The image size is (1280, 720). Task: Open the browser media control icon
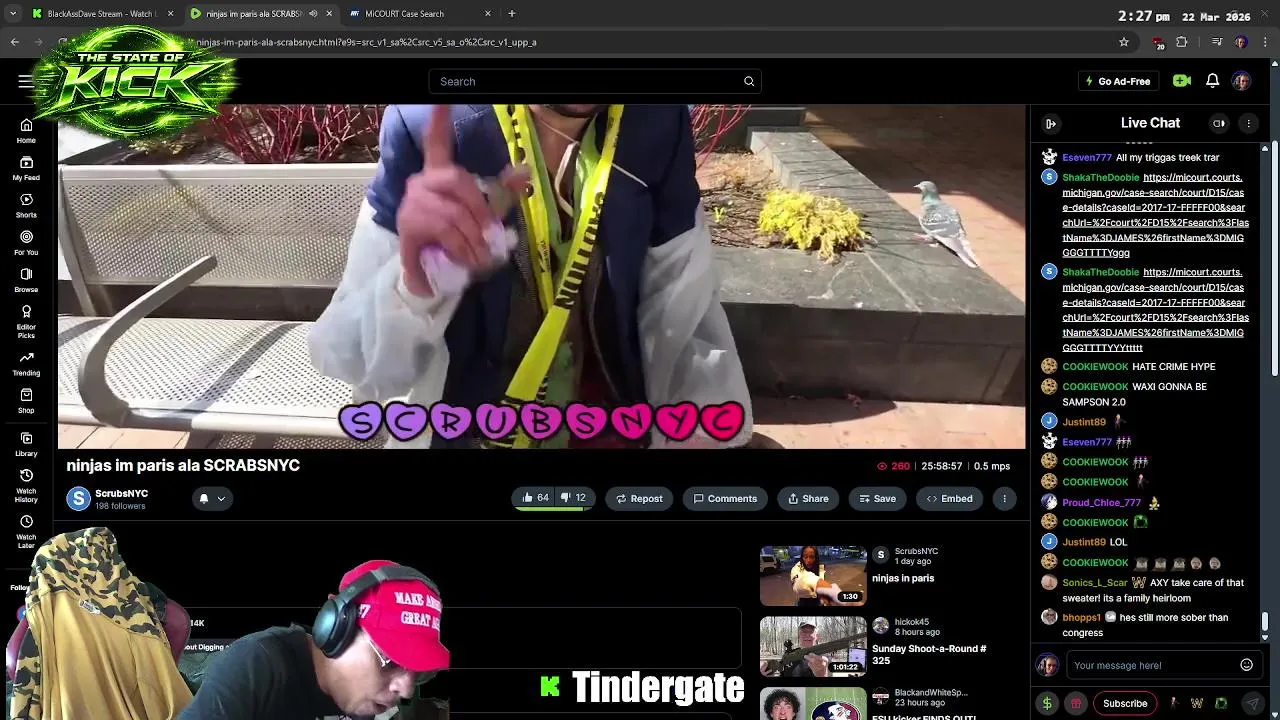coord(1217,42)
